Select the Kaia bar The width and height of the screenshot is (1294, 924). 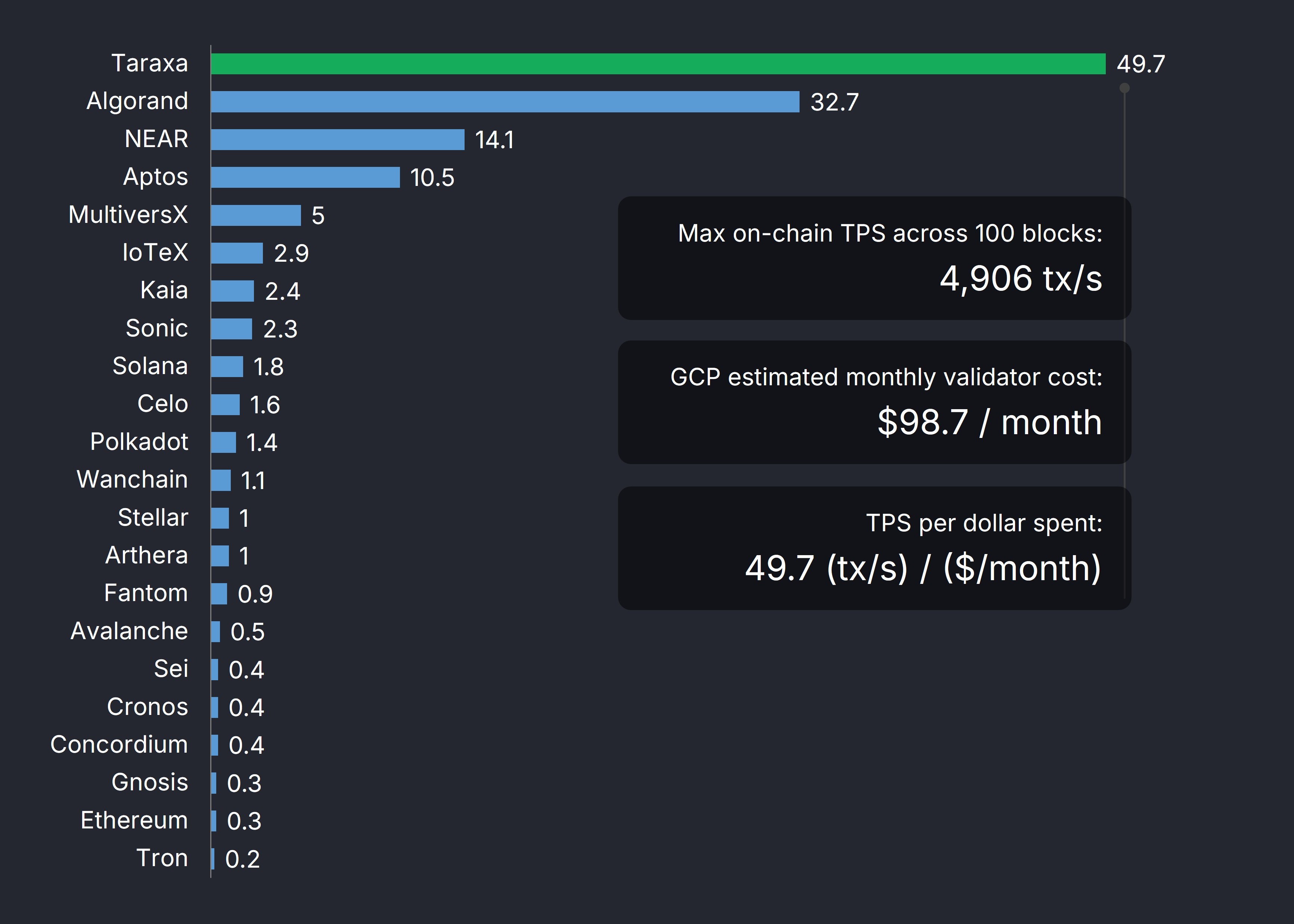point(232,291)
